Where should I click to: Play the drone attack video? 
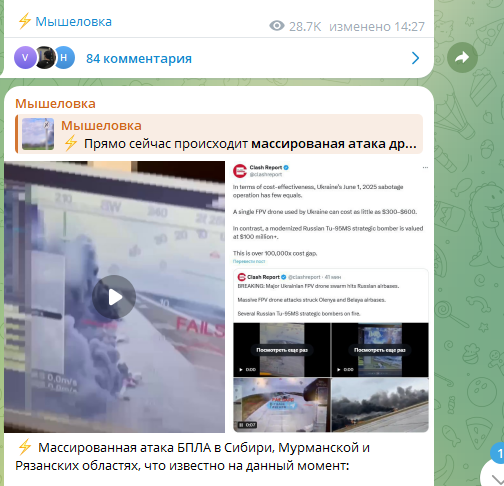click(x=114, y=297)
